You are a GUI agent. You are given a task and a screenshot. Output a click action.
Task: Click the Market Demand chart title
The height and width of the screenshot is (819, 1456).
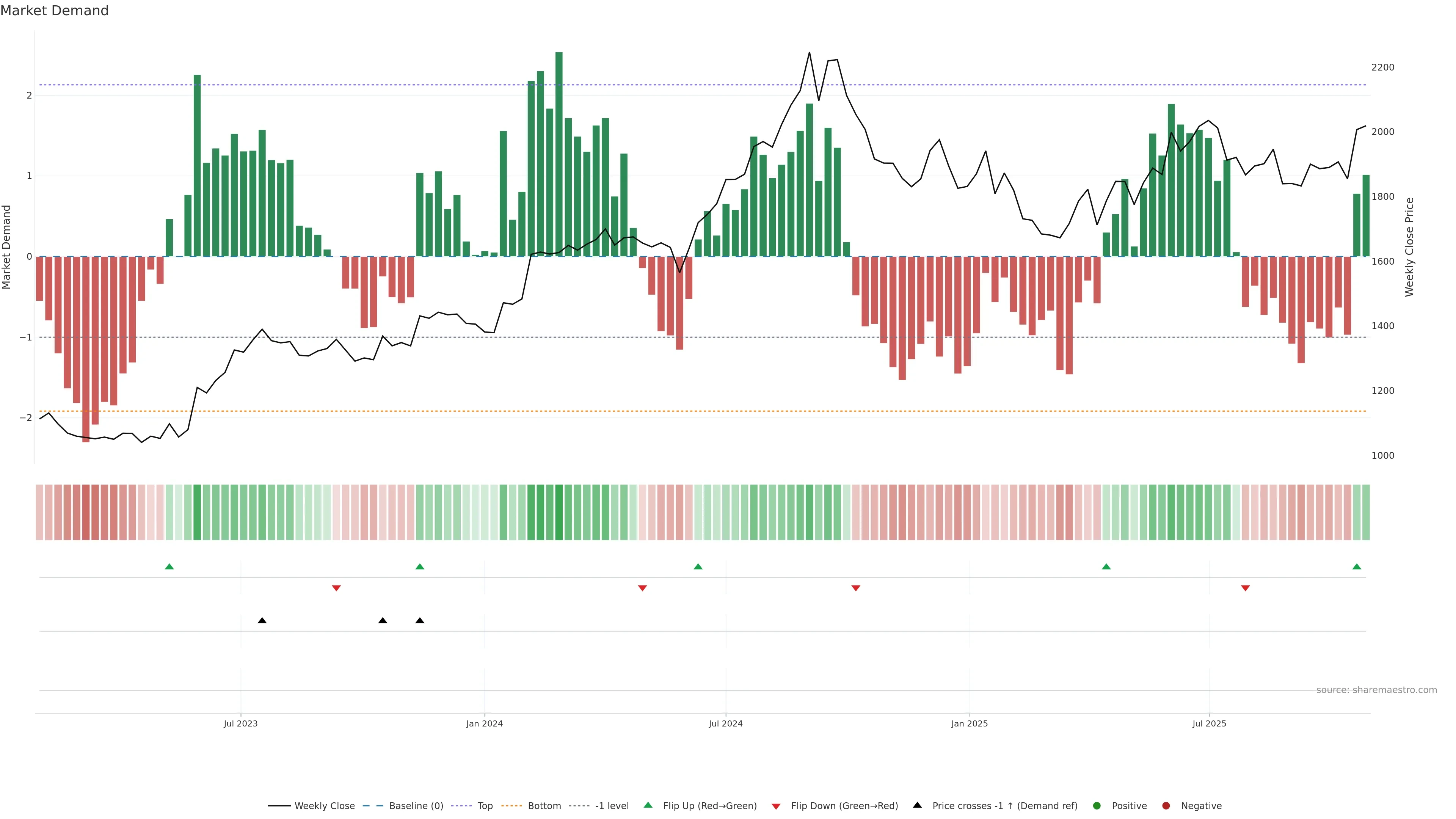[x=54, y=11]
